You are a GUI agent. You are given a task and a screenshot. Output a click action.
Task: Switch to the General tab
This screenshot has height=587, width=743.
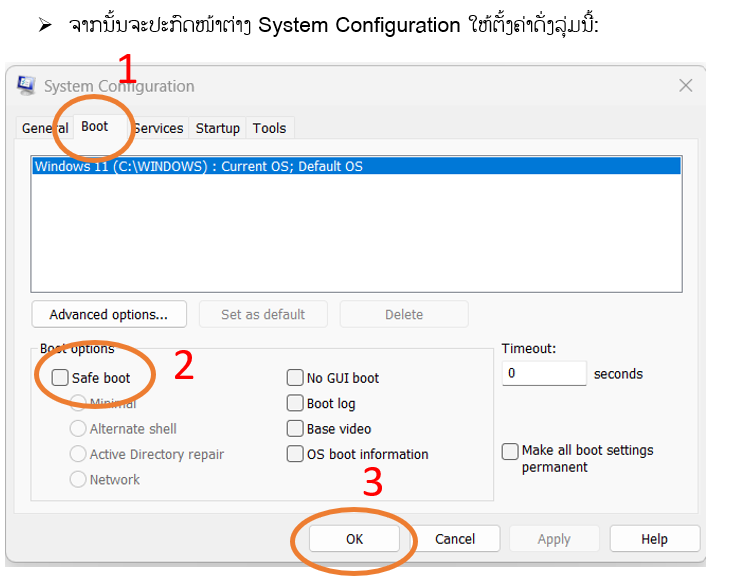coord(44,128)
